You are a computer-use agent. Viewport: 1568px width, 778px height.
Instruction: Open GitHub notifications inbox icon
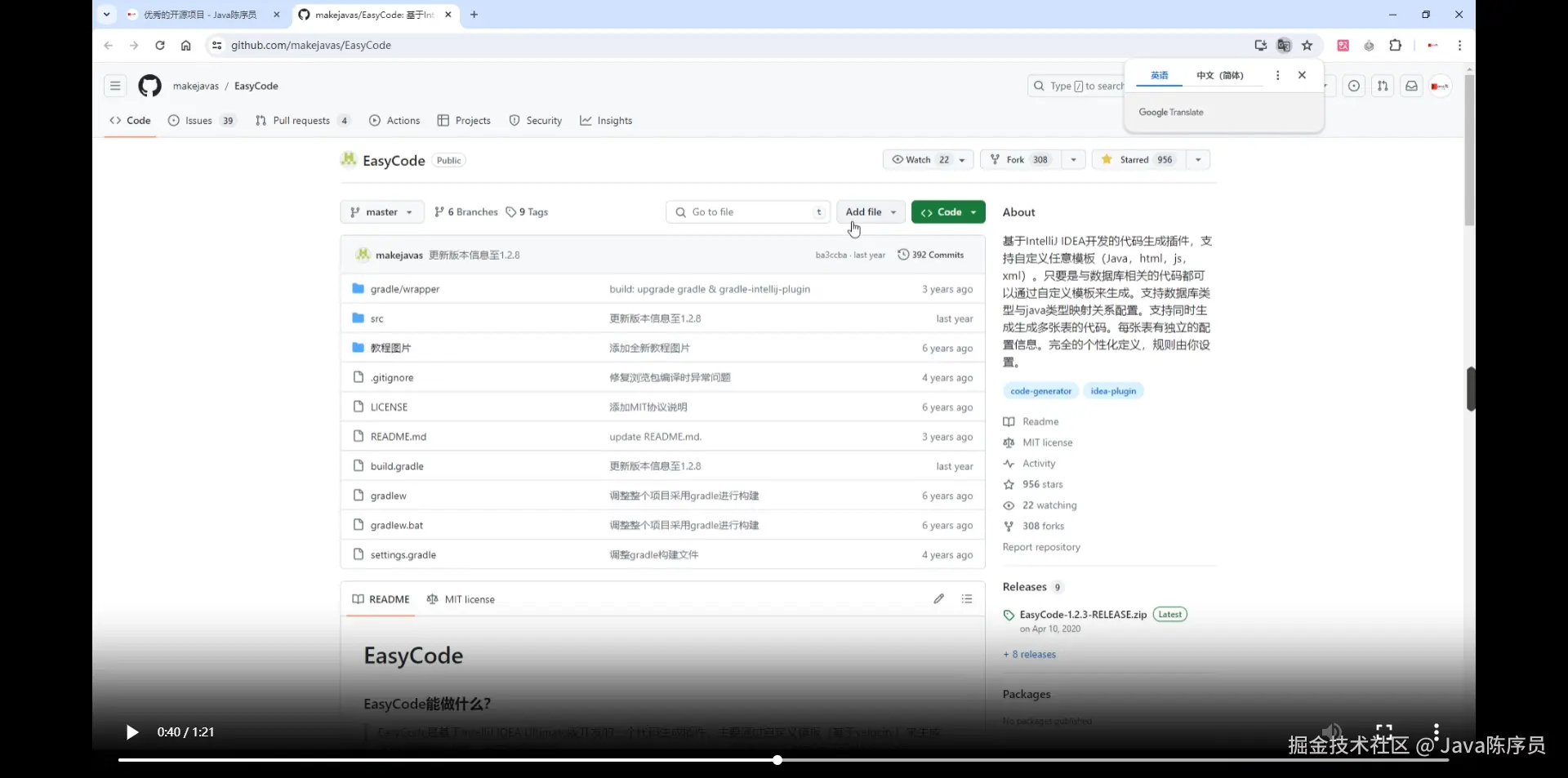coord(1411,86)
